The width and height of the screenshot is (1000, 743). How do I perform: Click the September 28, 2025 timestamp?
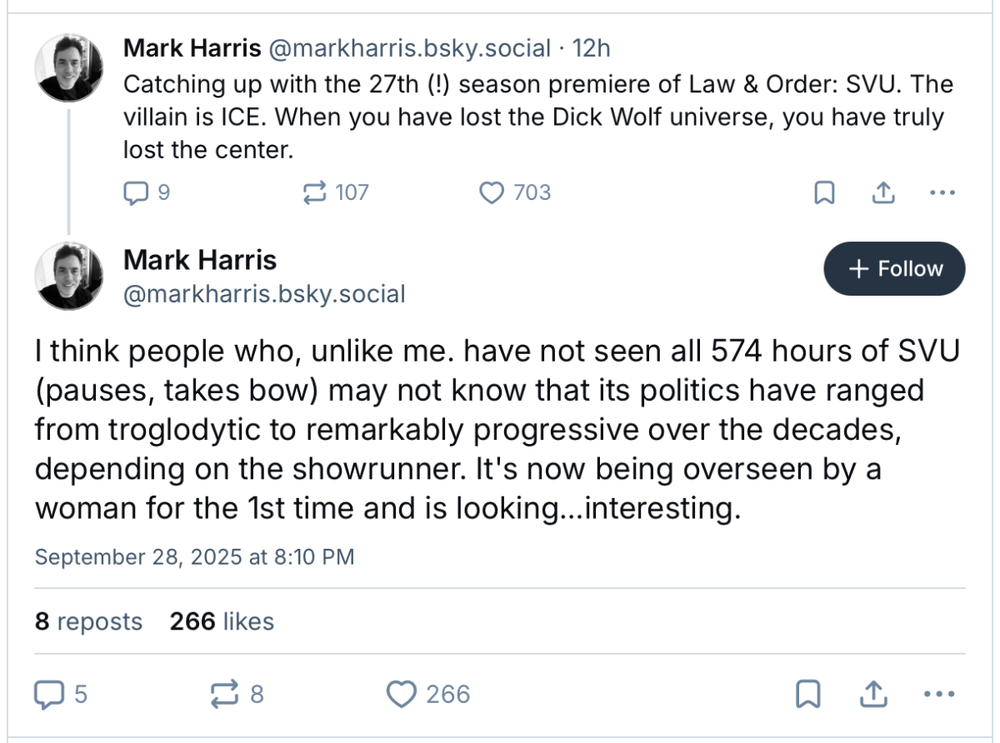pyautogui.click(x=194, y=557)
